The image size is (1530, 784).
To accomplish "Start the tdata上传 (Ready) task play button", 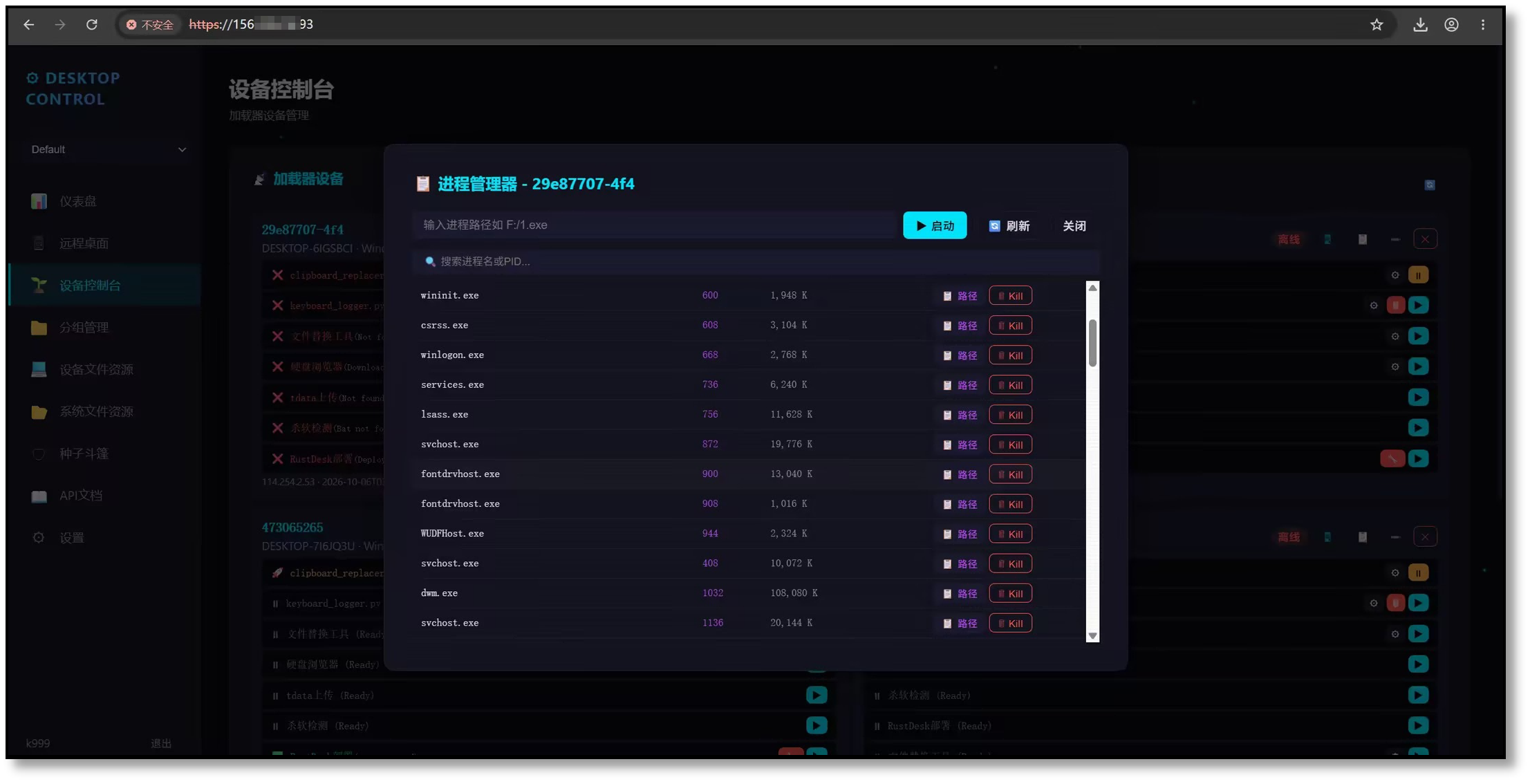I will [x=817, y=695].
